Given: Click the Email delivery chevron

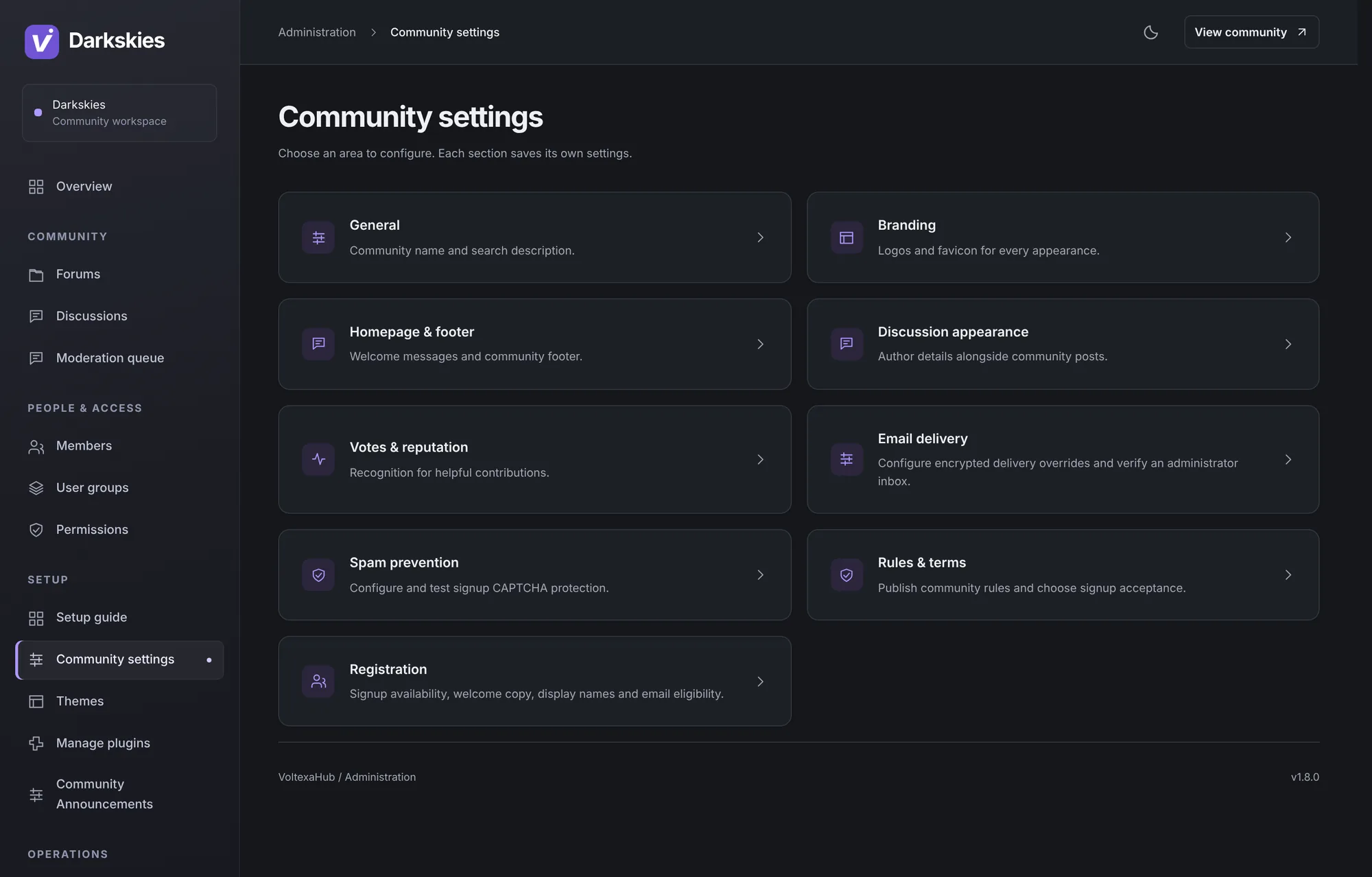Looking at the screenshot, I should [1288, 459].
